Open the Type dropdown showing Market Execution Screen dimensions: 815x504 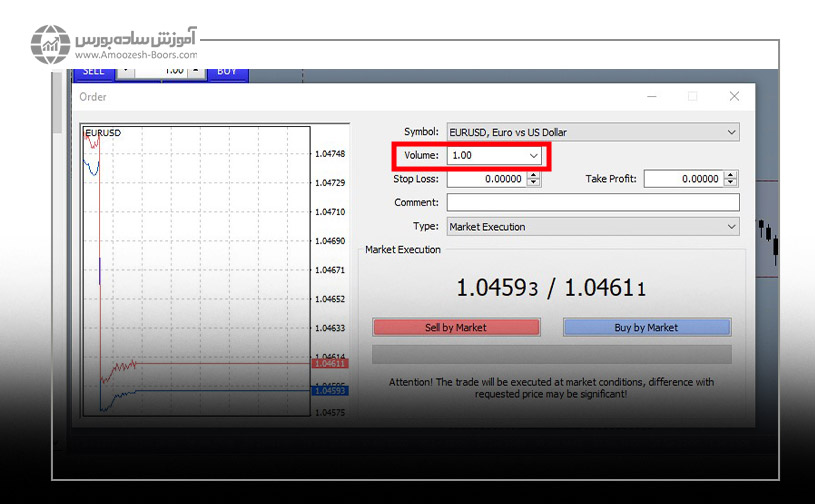click(732, 227)
